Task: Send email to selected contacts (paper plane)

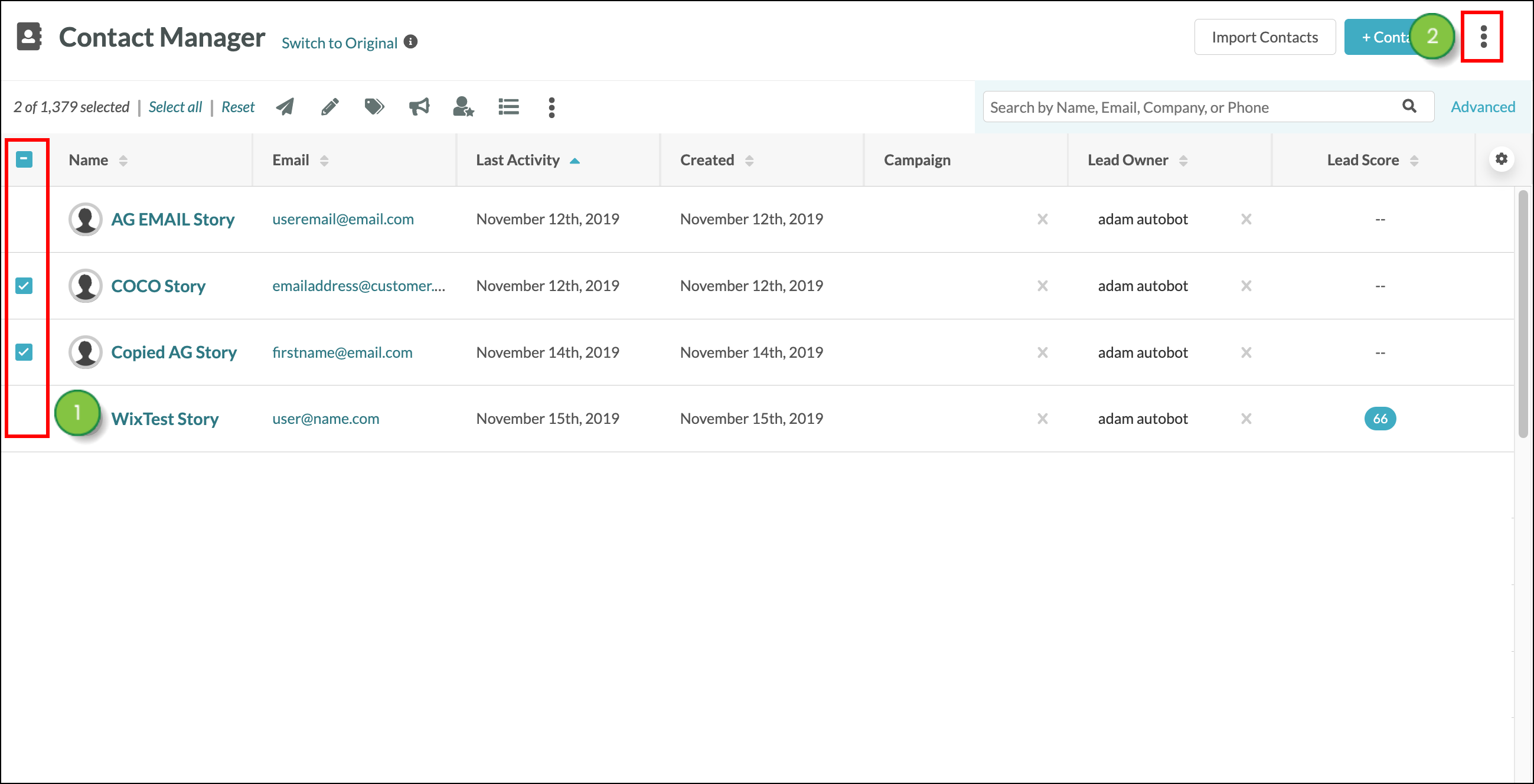Action: pos(285,107)
